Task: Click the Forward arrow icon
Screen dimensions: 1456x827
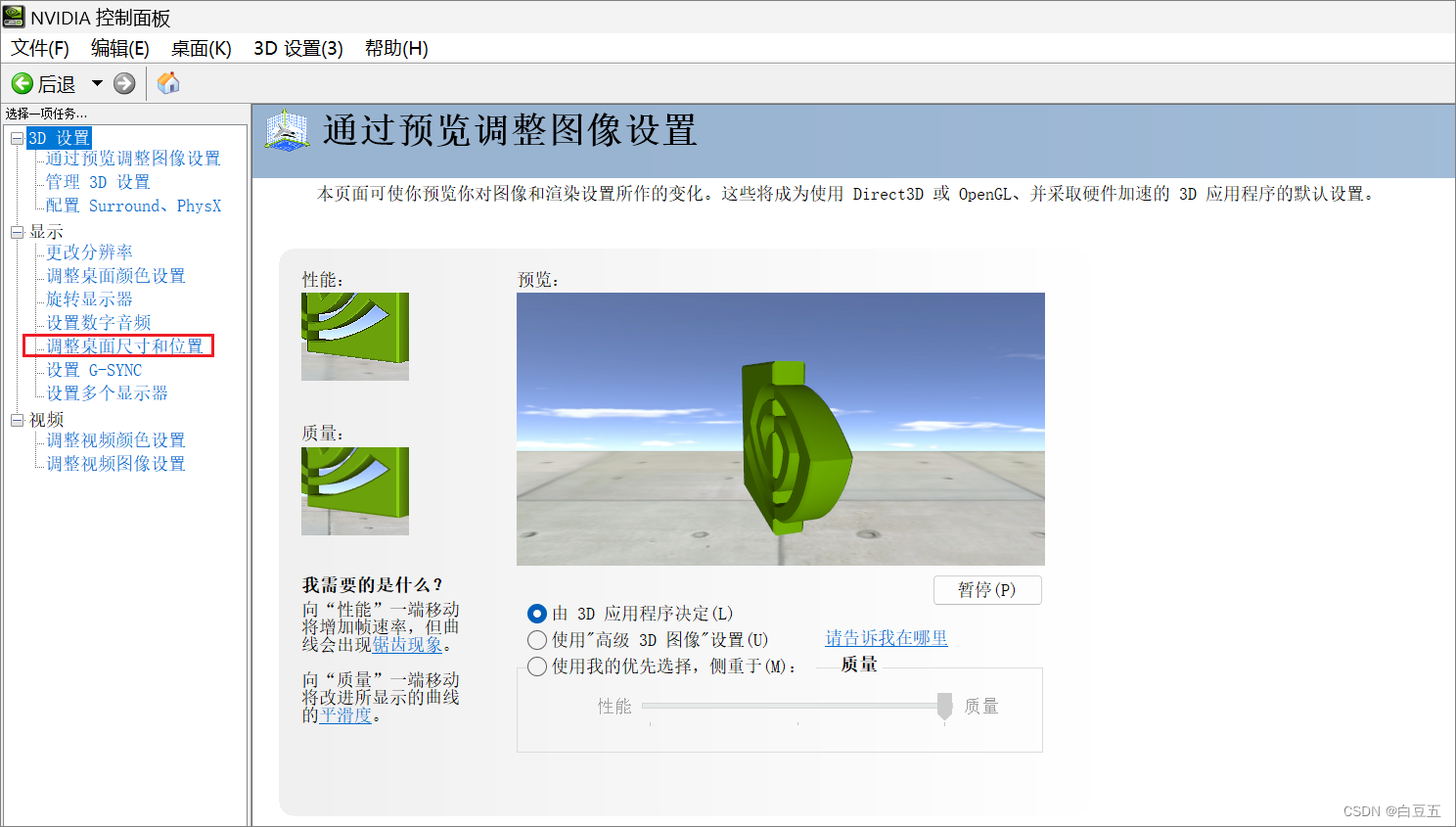Action: click(124, 83)
